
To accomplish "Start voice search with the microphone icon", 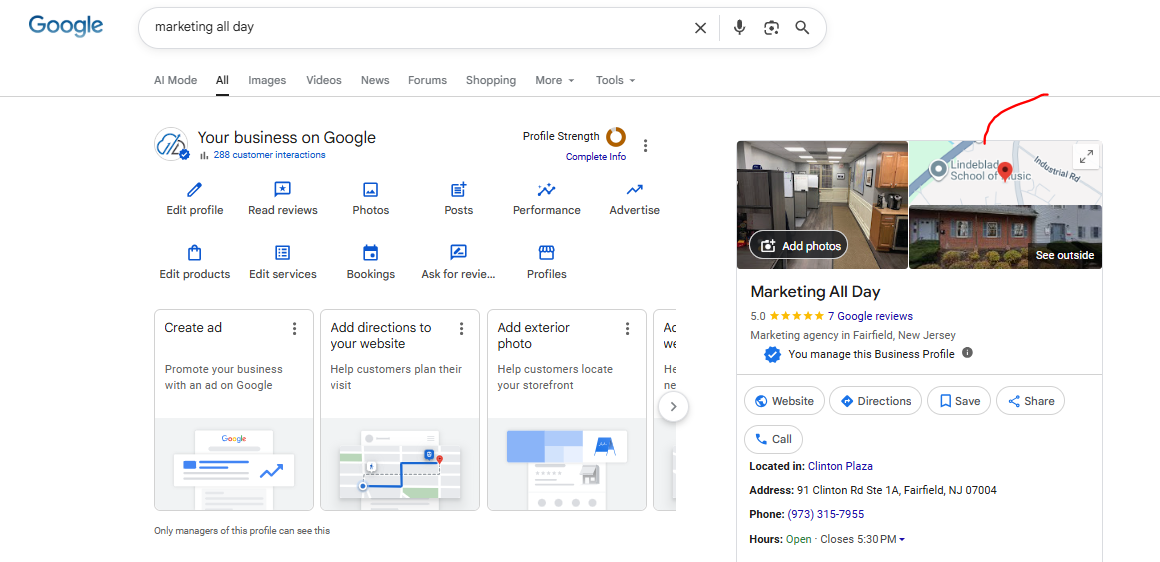I will tap(739, 28).
